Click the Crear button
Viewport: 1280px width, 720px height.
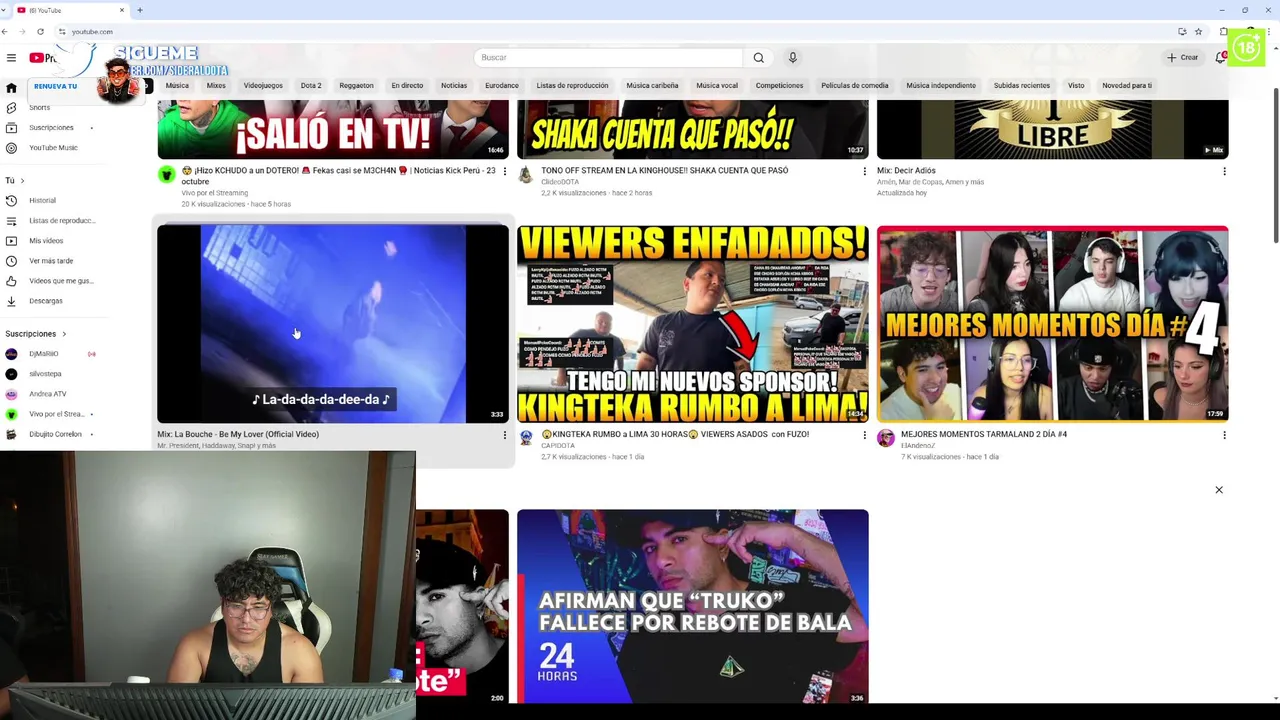[1182, 58]
